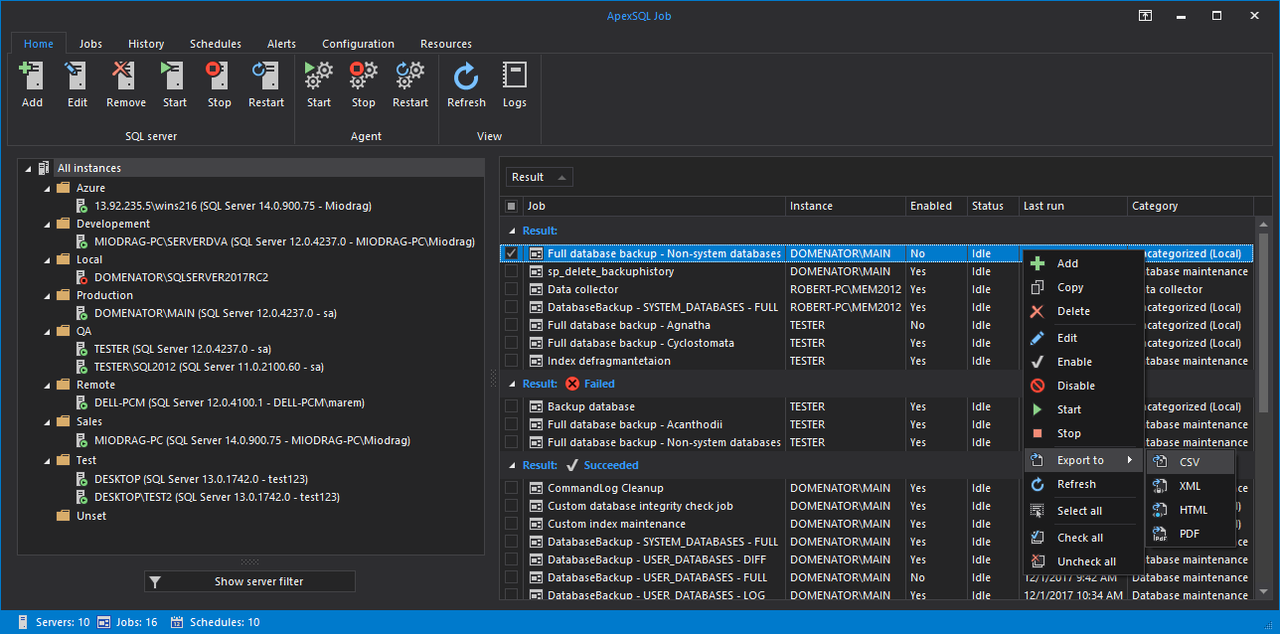Click the splitter grip between the two panels
Image resolution: width=1280 pixels, height=634 pixels.
492,379
